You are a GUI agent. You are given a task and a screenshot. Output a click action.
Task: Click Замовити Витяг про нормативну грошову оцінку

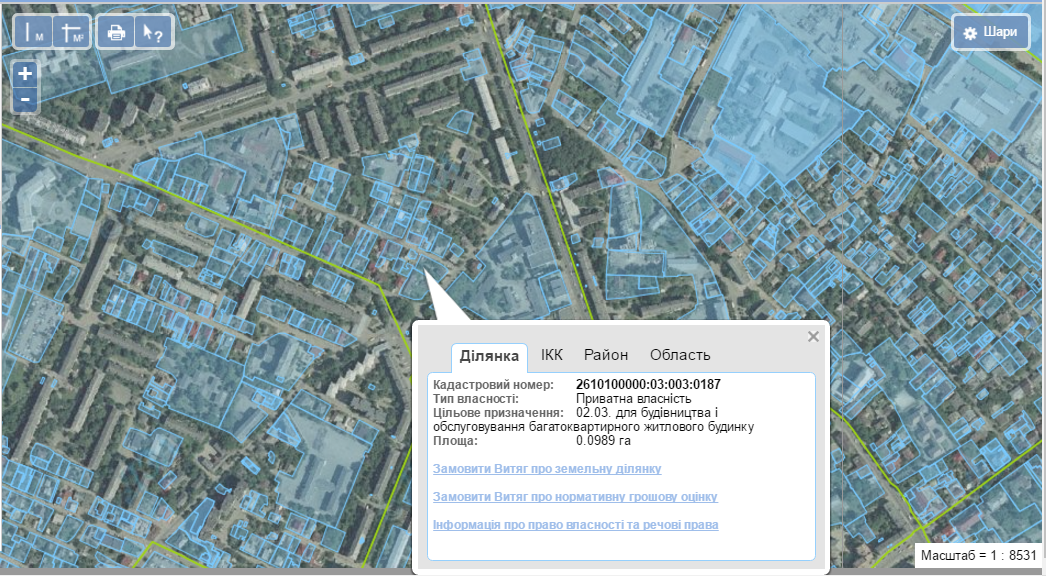click(575, 497)
